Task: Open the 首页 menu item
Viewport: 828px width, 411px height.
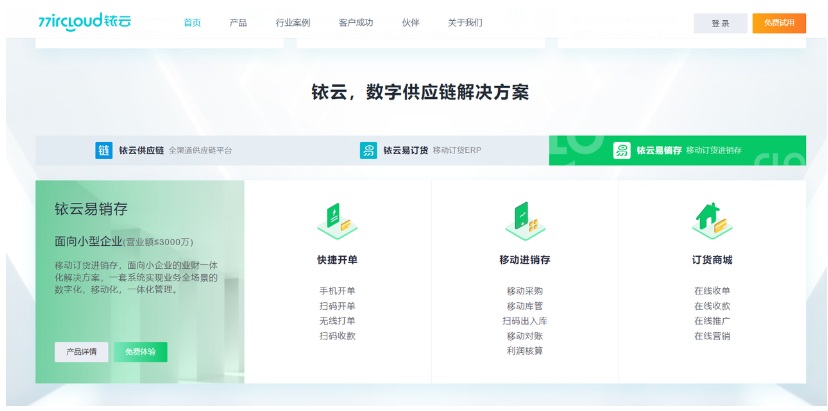Action: 193,22
